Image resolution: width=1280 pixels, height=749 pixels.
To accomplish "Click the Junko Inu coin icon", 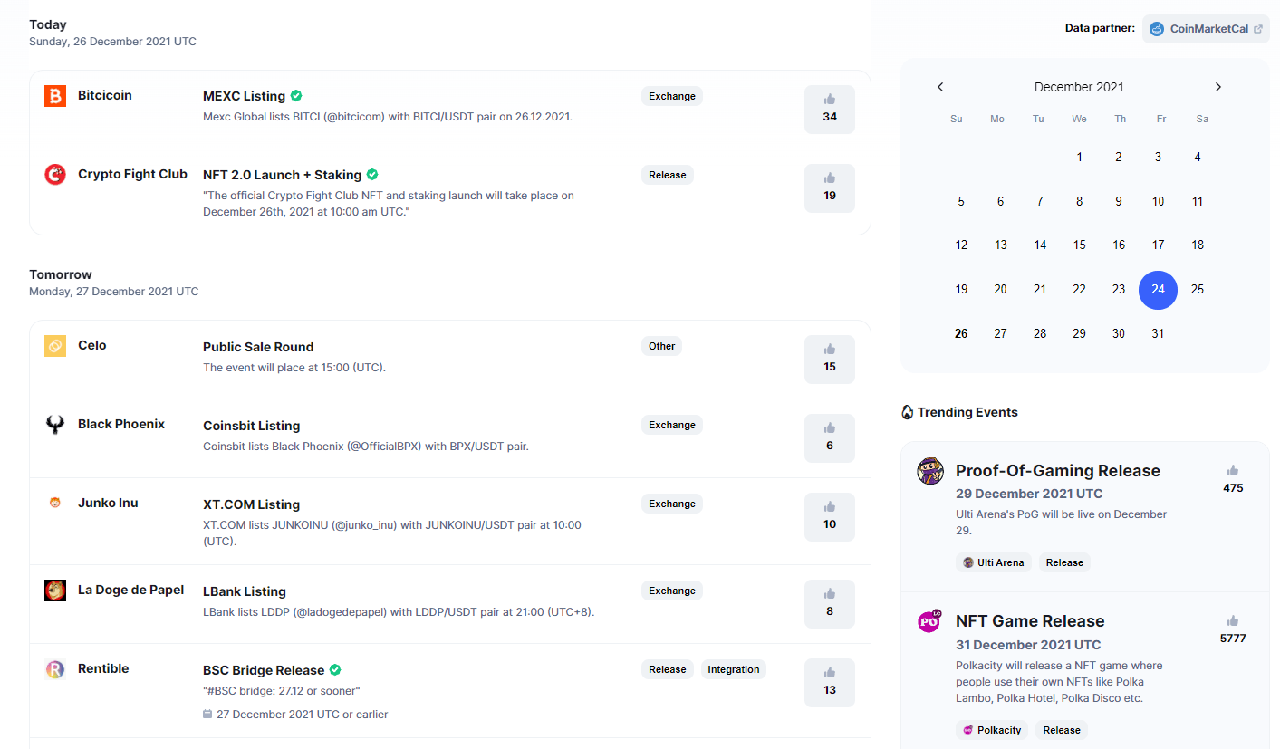I will (54, 503).
